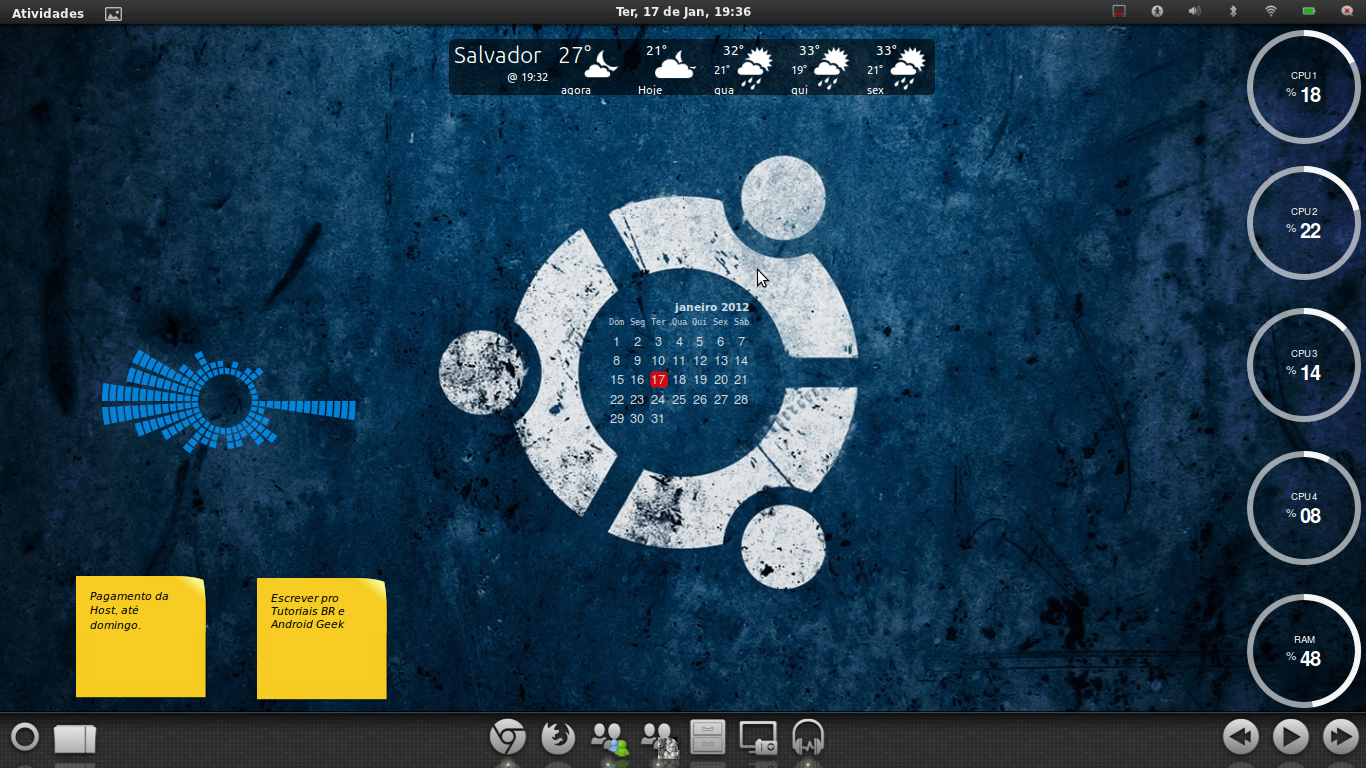Click the Dom weekday header in calendar
Image resolution: width=1366 pixels, height=768 pixels.
[x=617, y=322]
